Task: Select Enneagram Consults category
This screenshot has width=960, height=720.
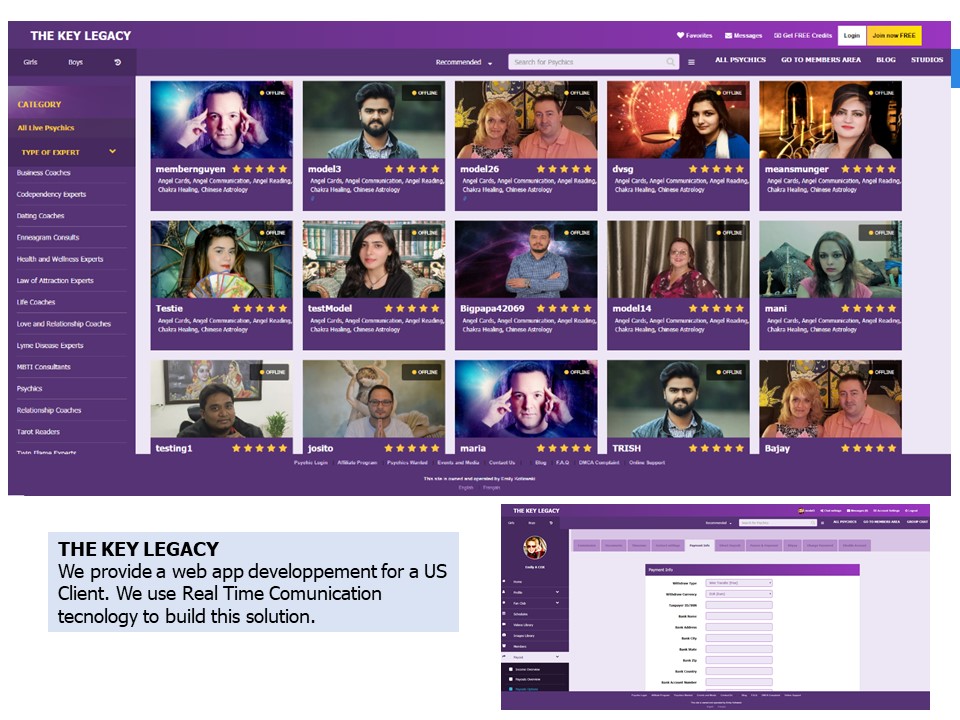Action: (x=48, y=238)
